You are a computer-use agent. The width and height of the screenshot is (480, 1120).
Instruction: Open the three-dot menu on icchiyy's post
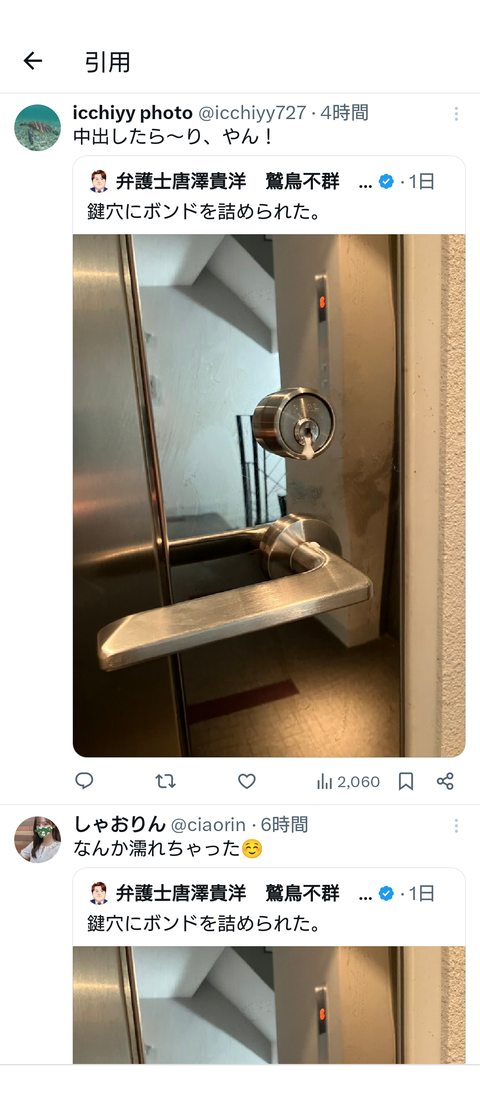point(456,113)
